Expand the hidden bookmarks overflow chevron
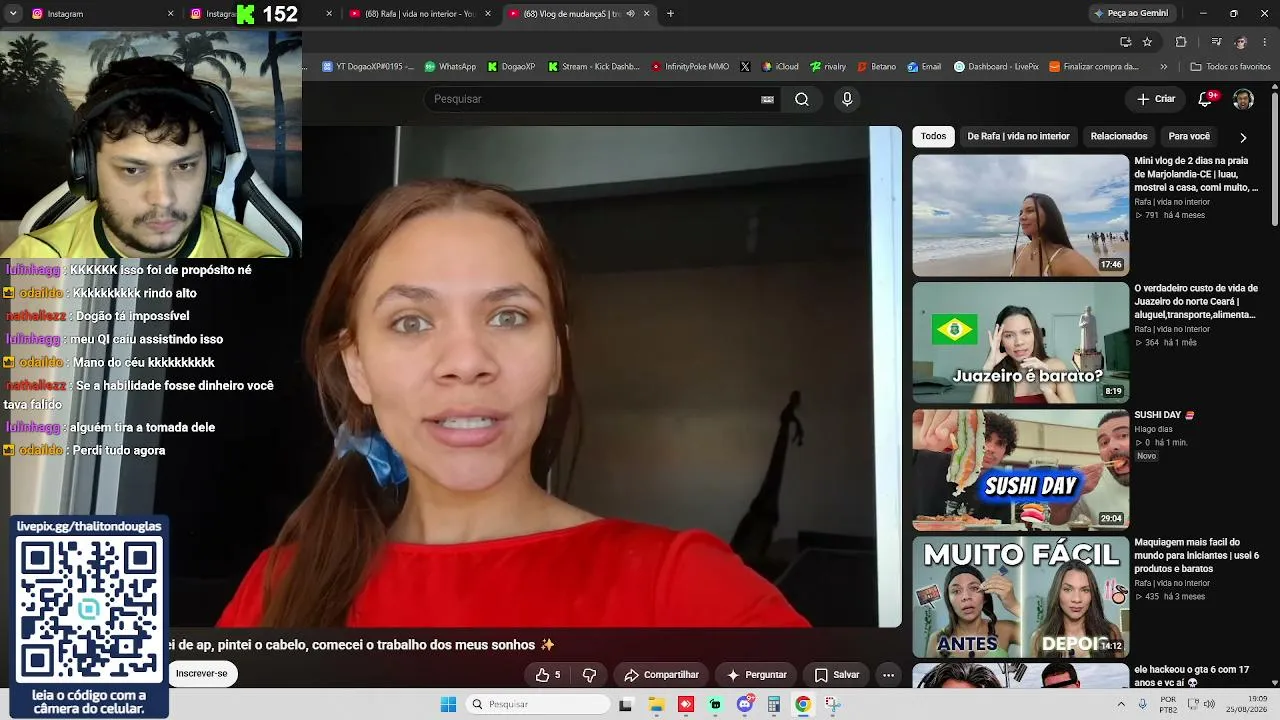1280x720 pixels. click(x=1163, y=67)
